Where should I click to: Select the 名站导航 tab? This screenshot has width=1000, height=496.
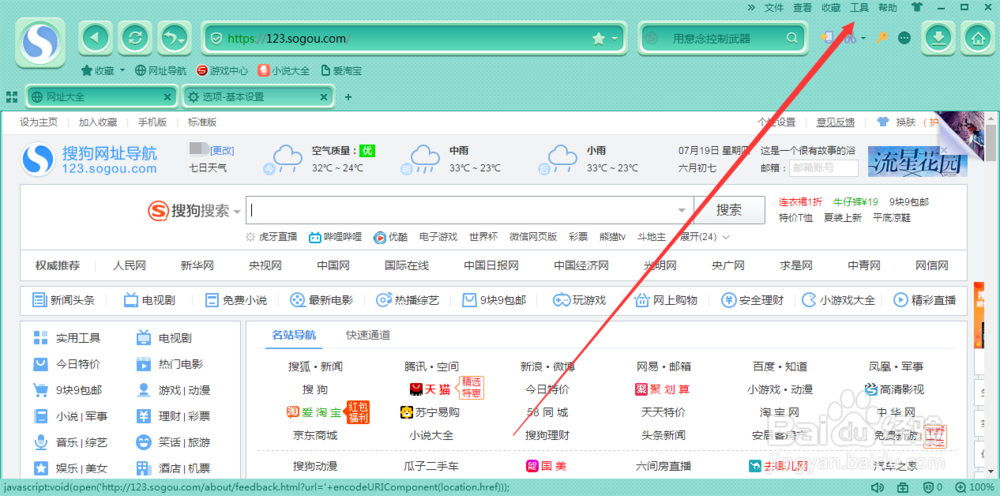[x=293, y=335]
